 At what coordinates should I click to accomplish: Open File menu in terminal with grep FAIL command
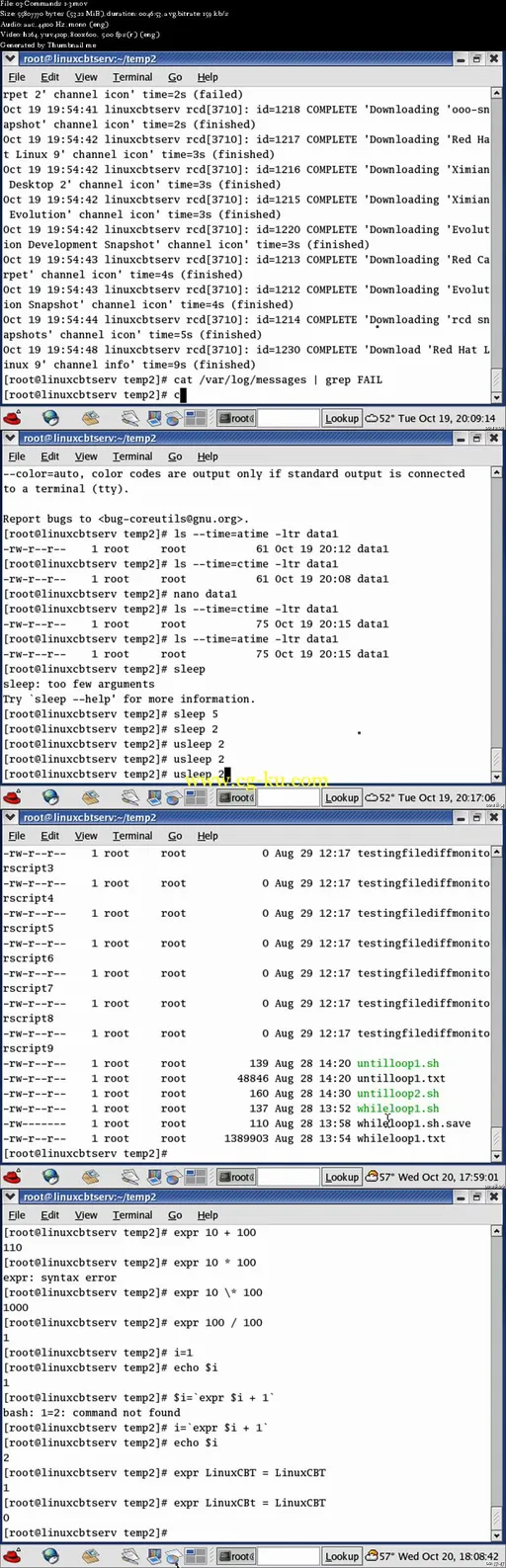17,77
